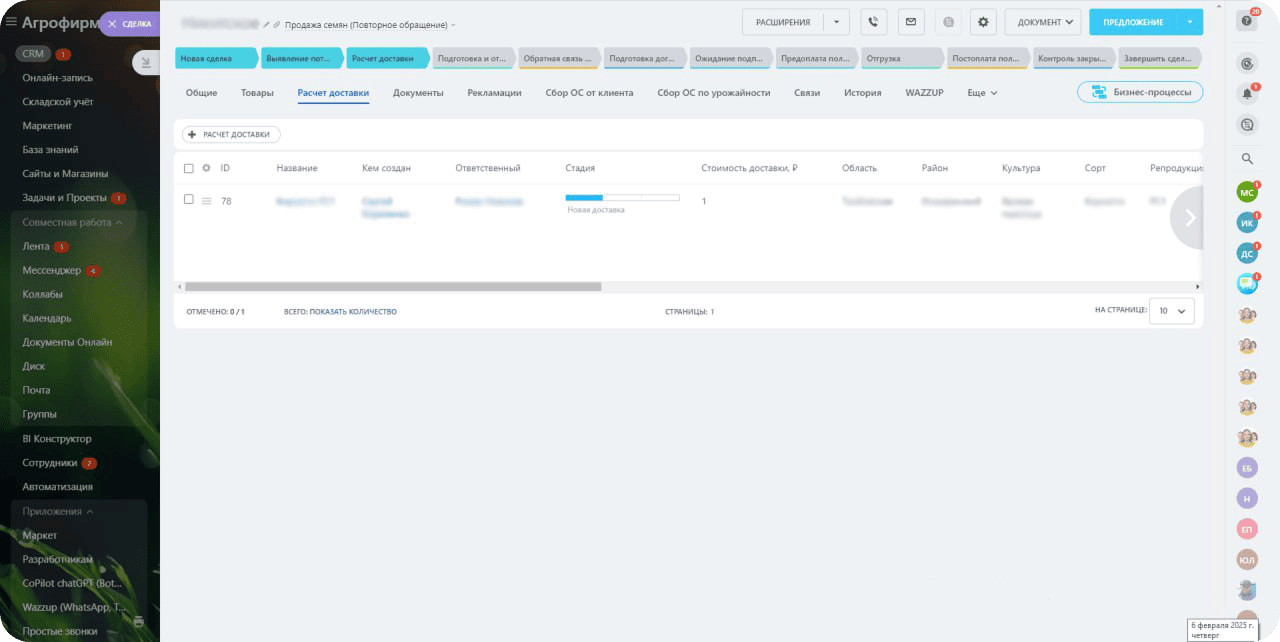Open the per-page count dropdown
This screenshot has width=1280, height=642.
coord(1171,311)
